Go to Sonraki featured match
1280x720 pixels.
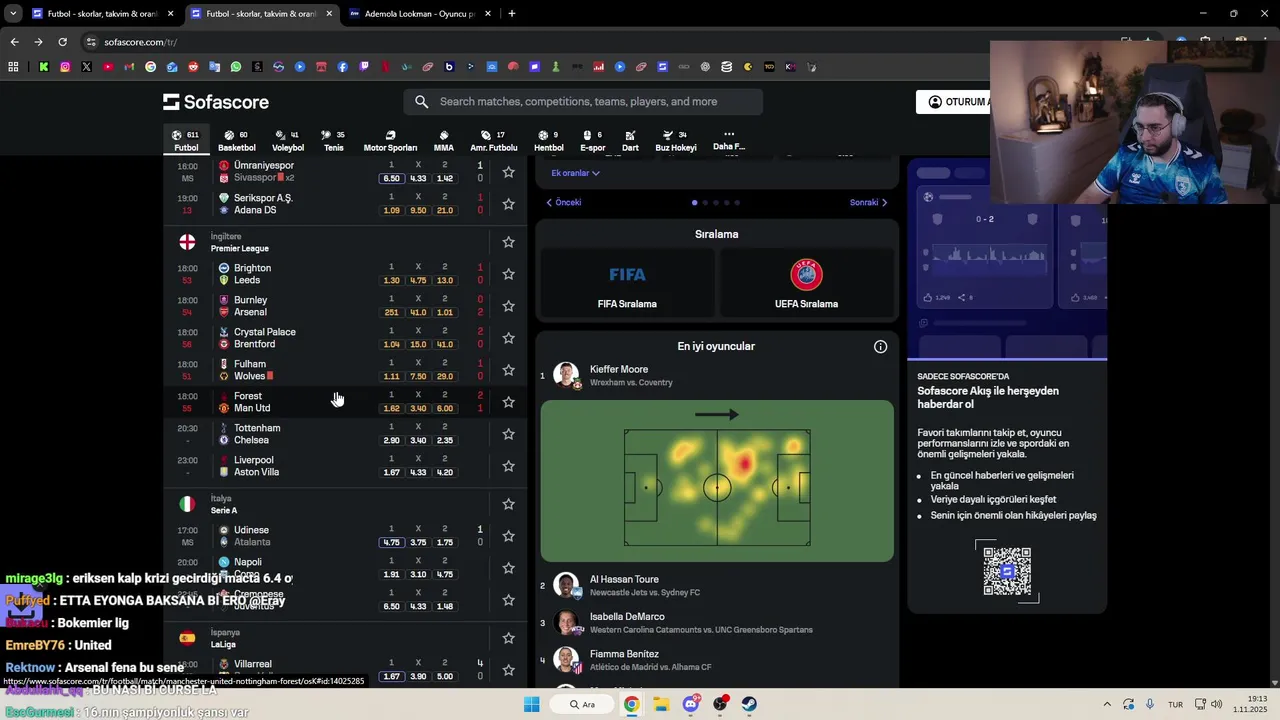(x=869, y=203)
